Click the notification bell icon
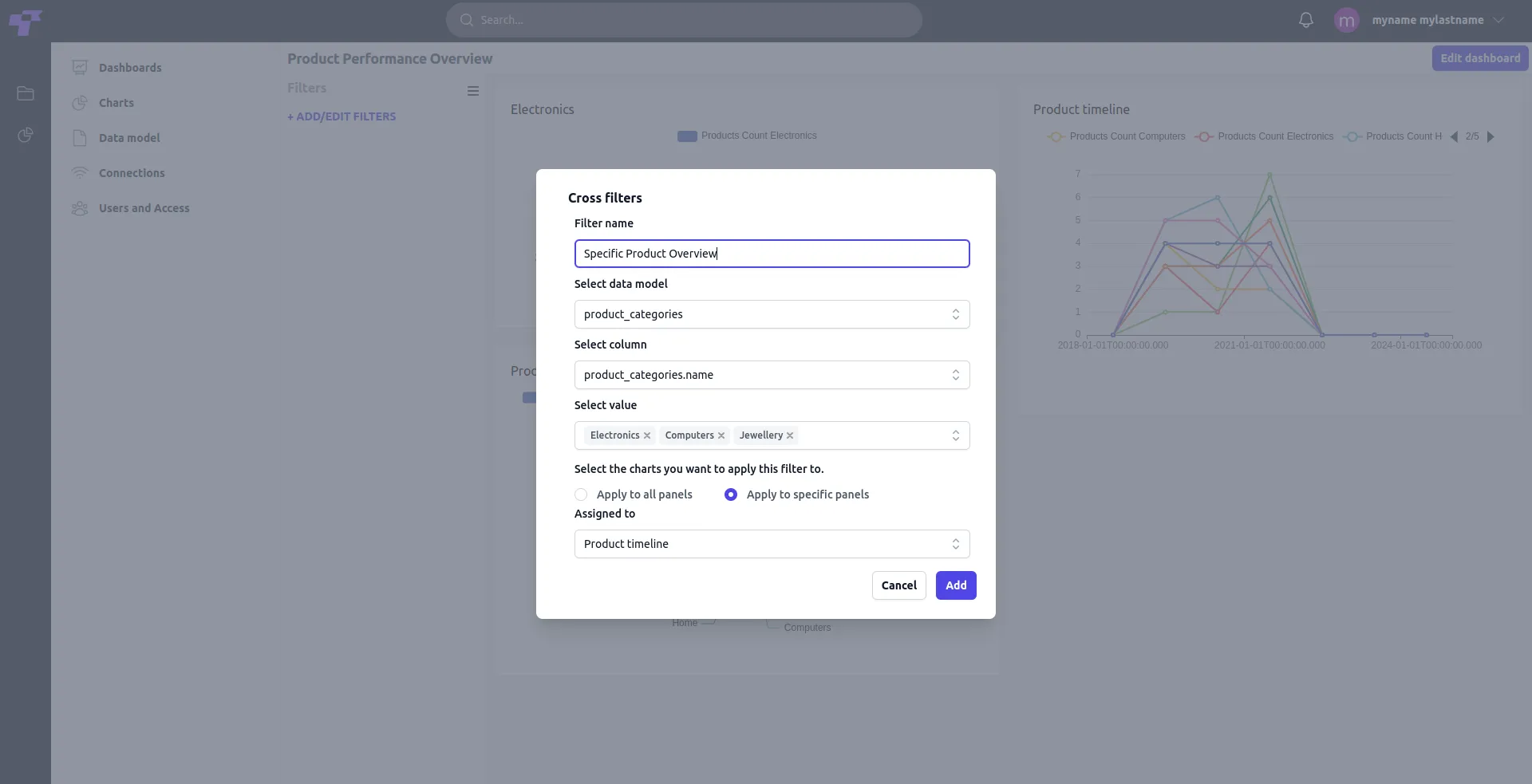Viewport: 1532px width, 784px height. pyautogui.click(x=1306, y=20)
